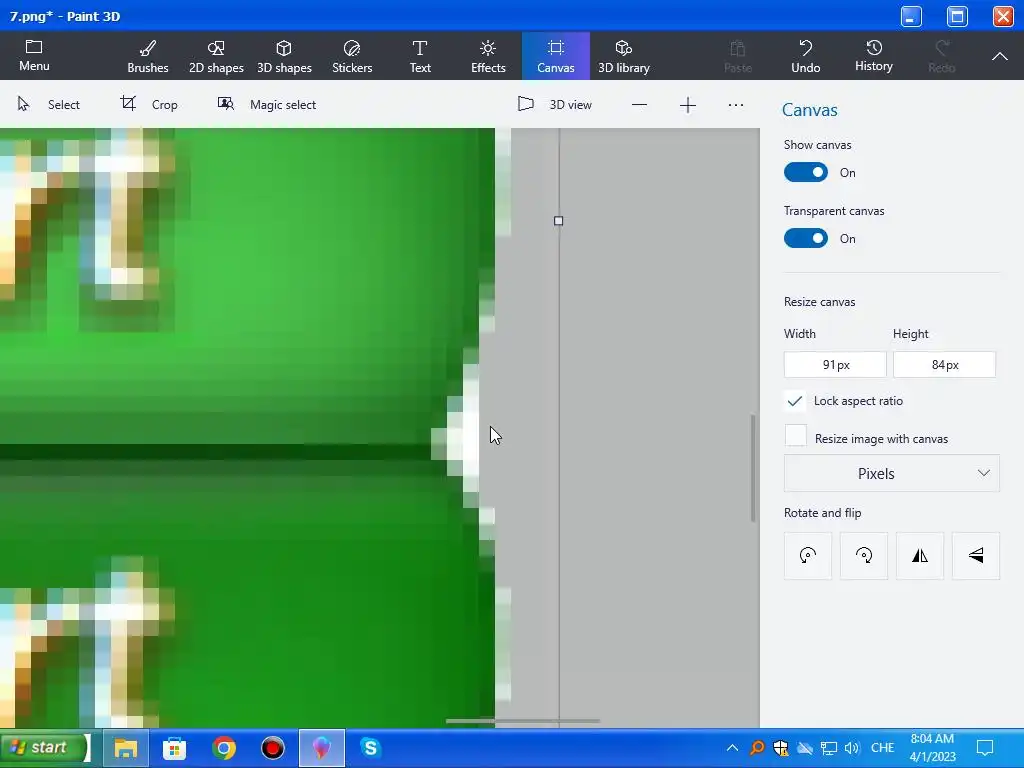Viewport: 1024px width, 768px height.
Task: Open the Stickers panel
Action: [x=352, y=56]
